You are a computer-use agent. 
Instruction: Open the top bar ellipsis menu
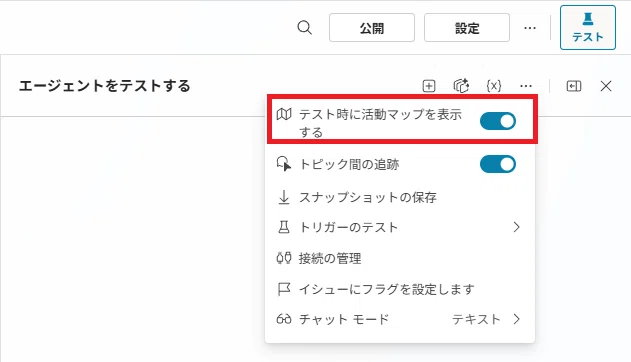pos(530,28)
